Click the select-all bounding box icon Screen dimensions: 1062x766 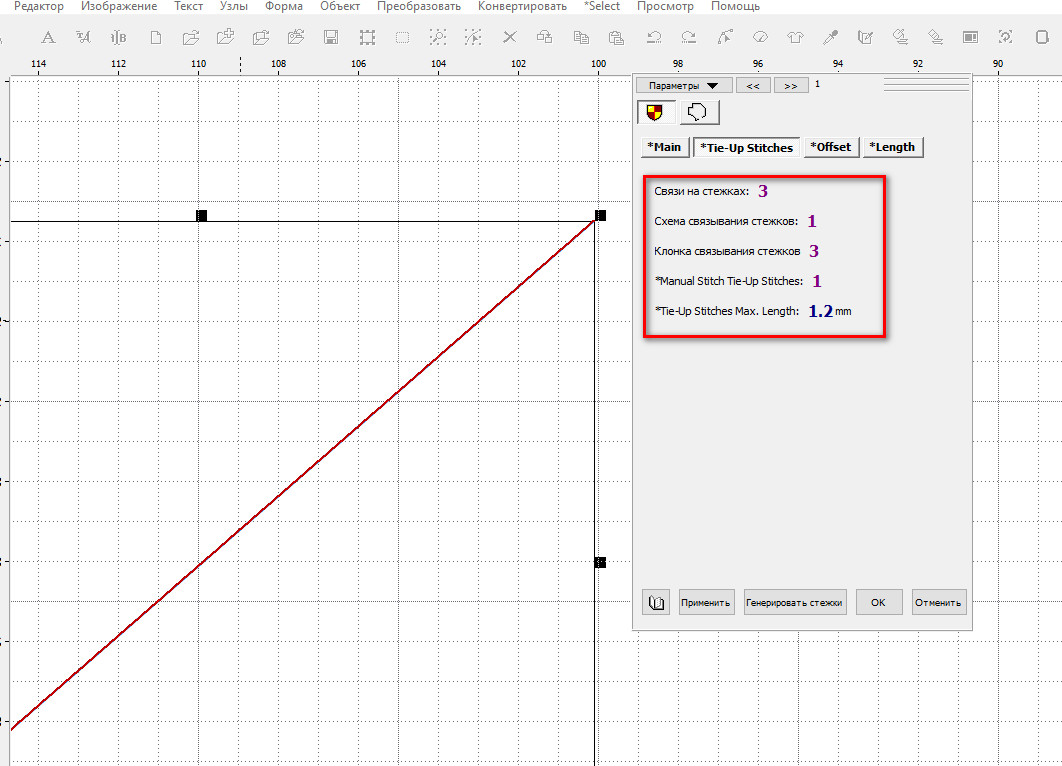click(x=367, y=37)
